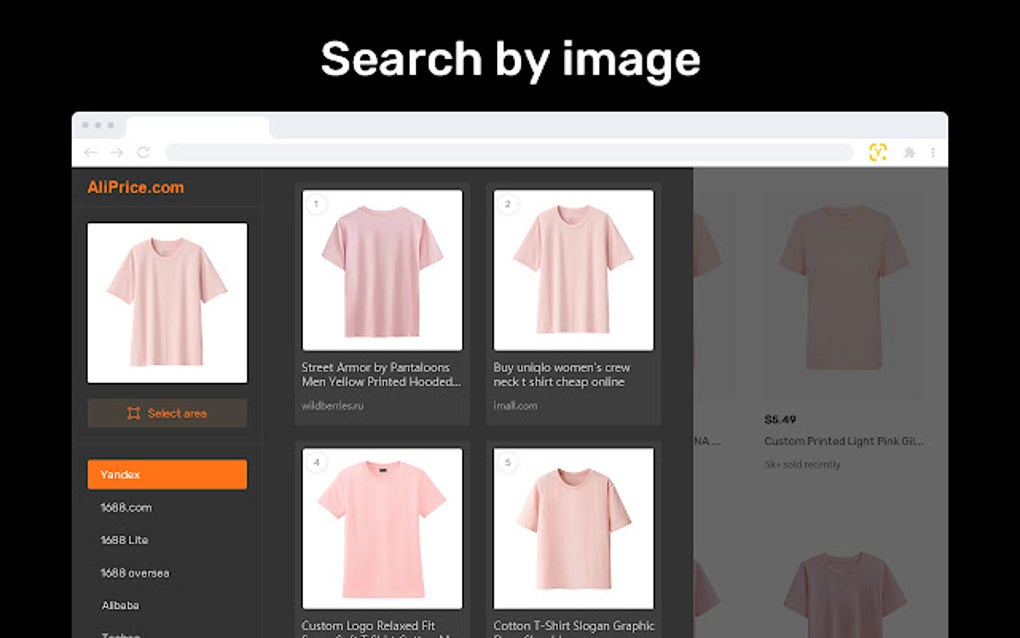Image resolution: width=1020 pixels, height=638 pixels.
Task: Switch search engine to Alibaba
Action: coord(119,605)
